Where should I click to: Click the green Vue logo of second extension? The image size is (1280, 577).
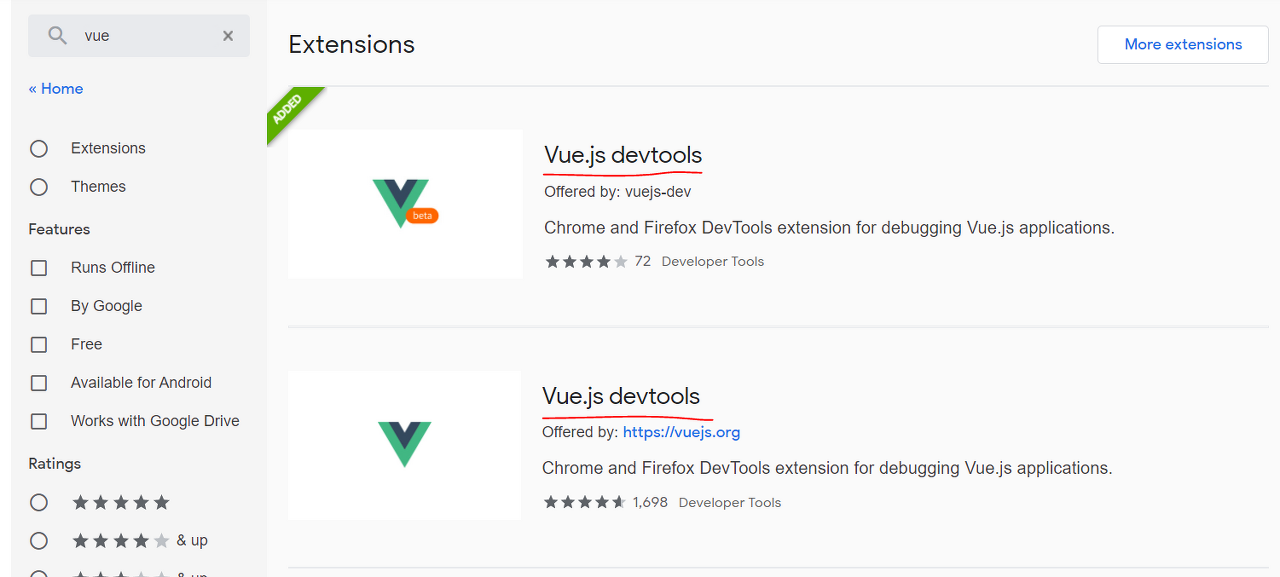pyautogui.click(x=404, y=444)
